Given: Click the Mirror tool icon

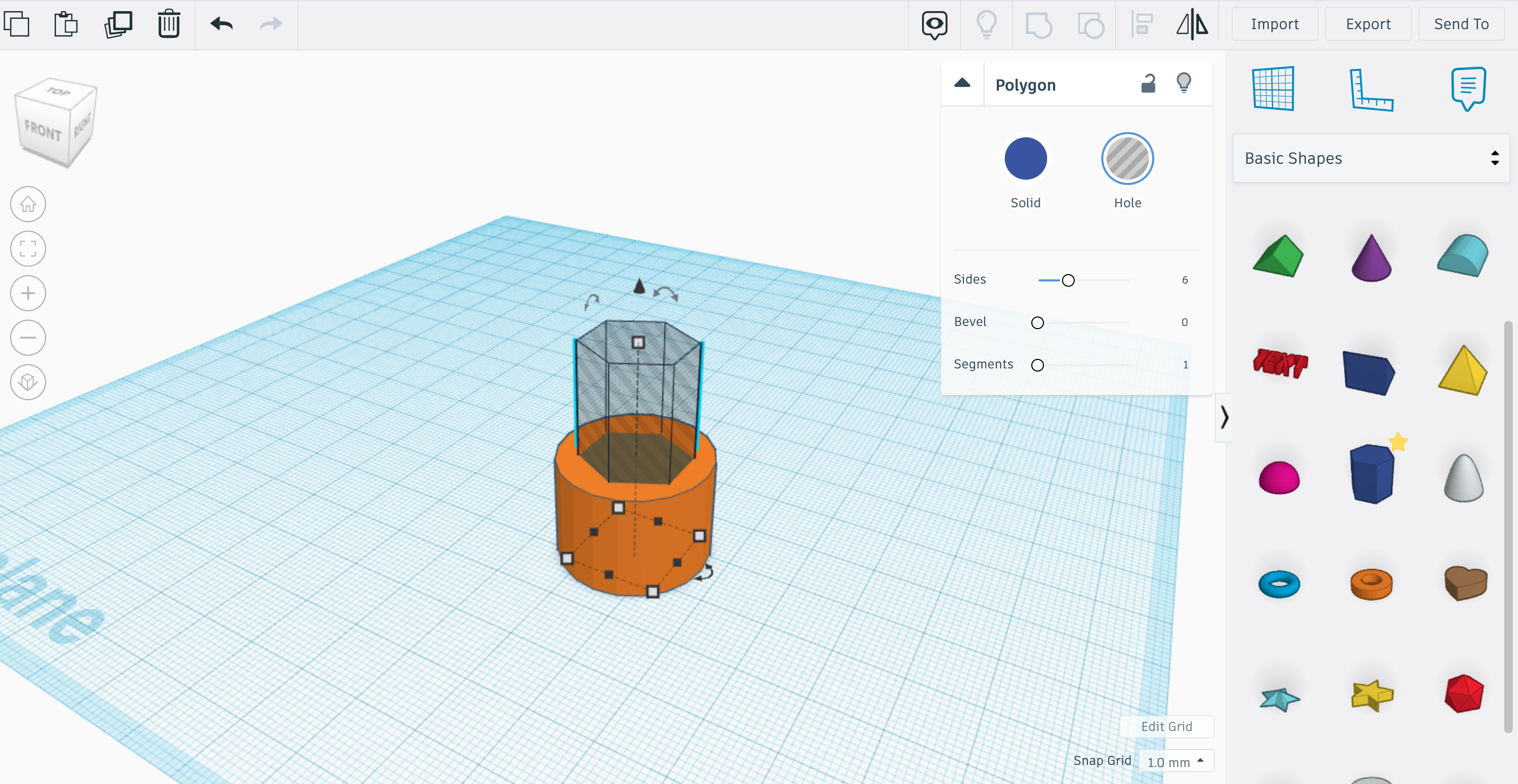Looking at the screenshot, I should (1191, 24).
